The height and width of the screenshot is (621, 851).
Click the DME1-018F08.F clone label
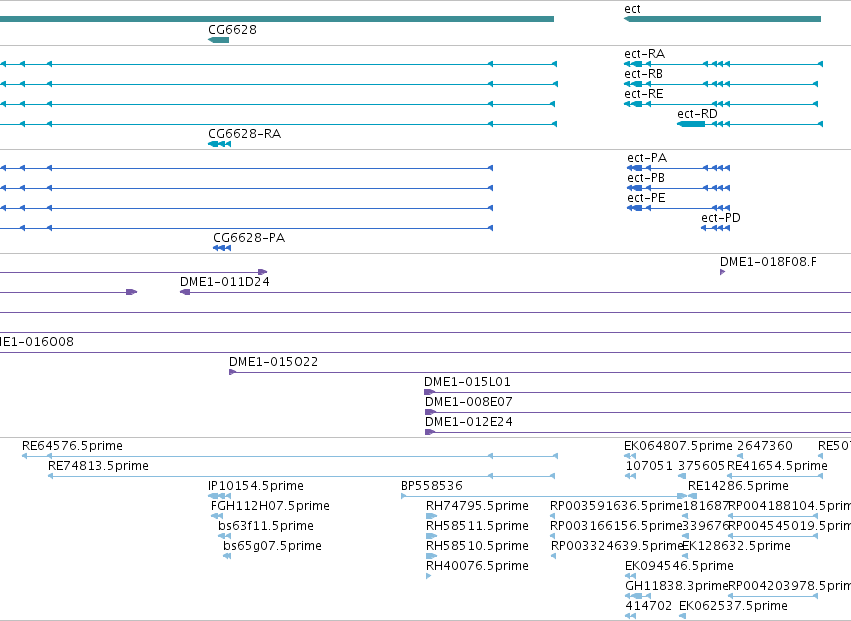pyautogui.click(x=768, y=262)
